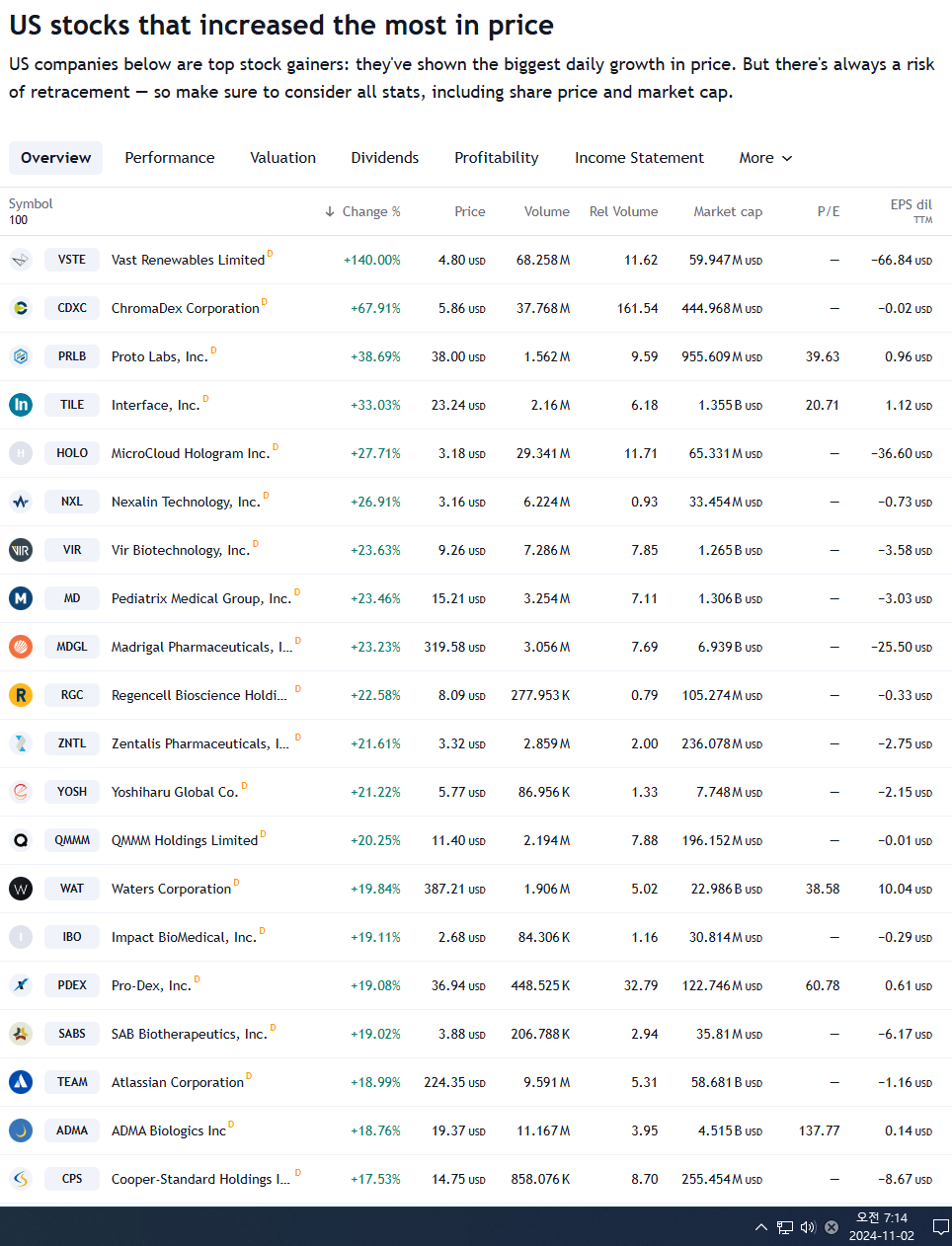Click the ADMA Biologics logo icon

[x=21, y=1130]
